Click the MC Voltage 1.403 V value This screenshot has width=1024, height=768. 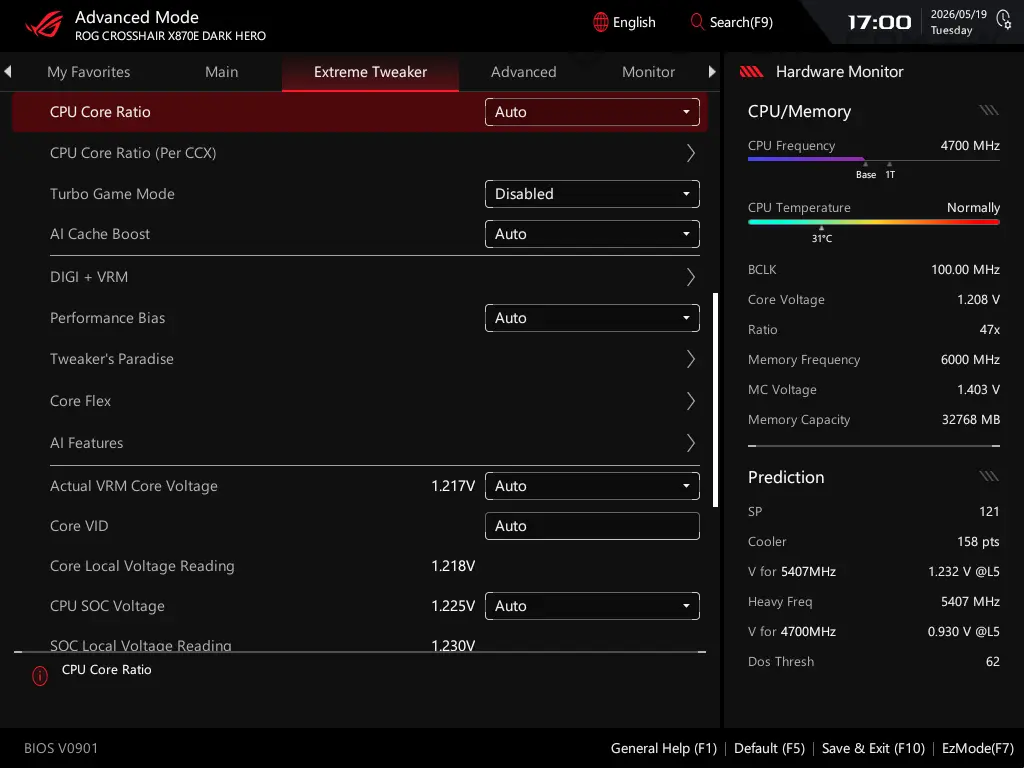978,390
